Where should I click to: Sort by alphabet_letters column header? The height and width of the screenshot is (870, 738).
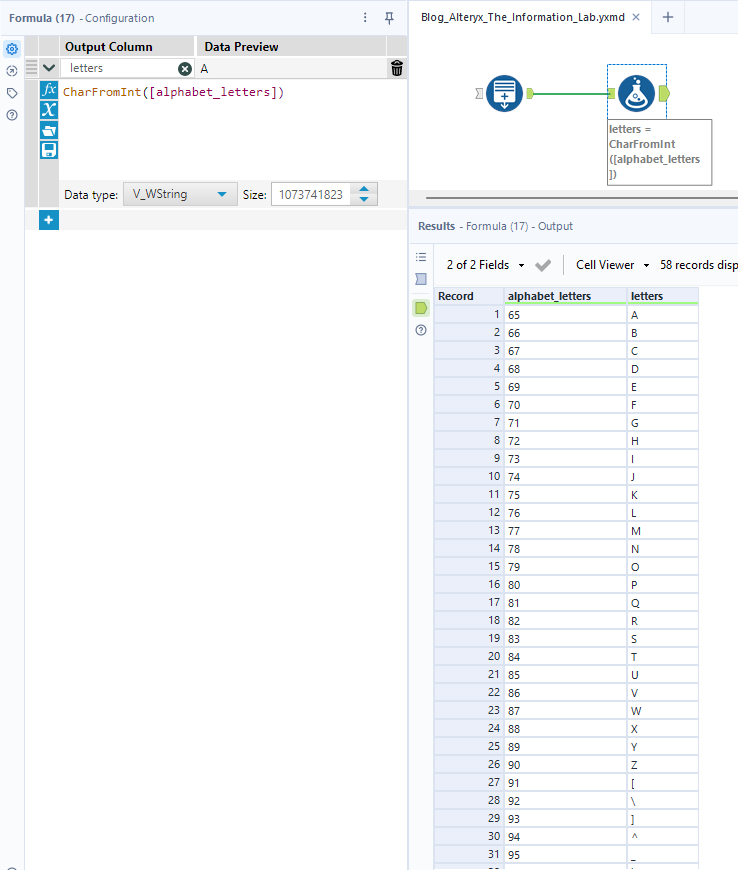coord(565,296)
